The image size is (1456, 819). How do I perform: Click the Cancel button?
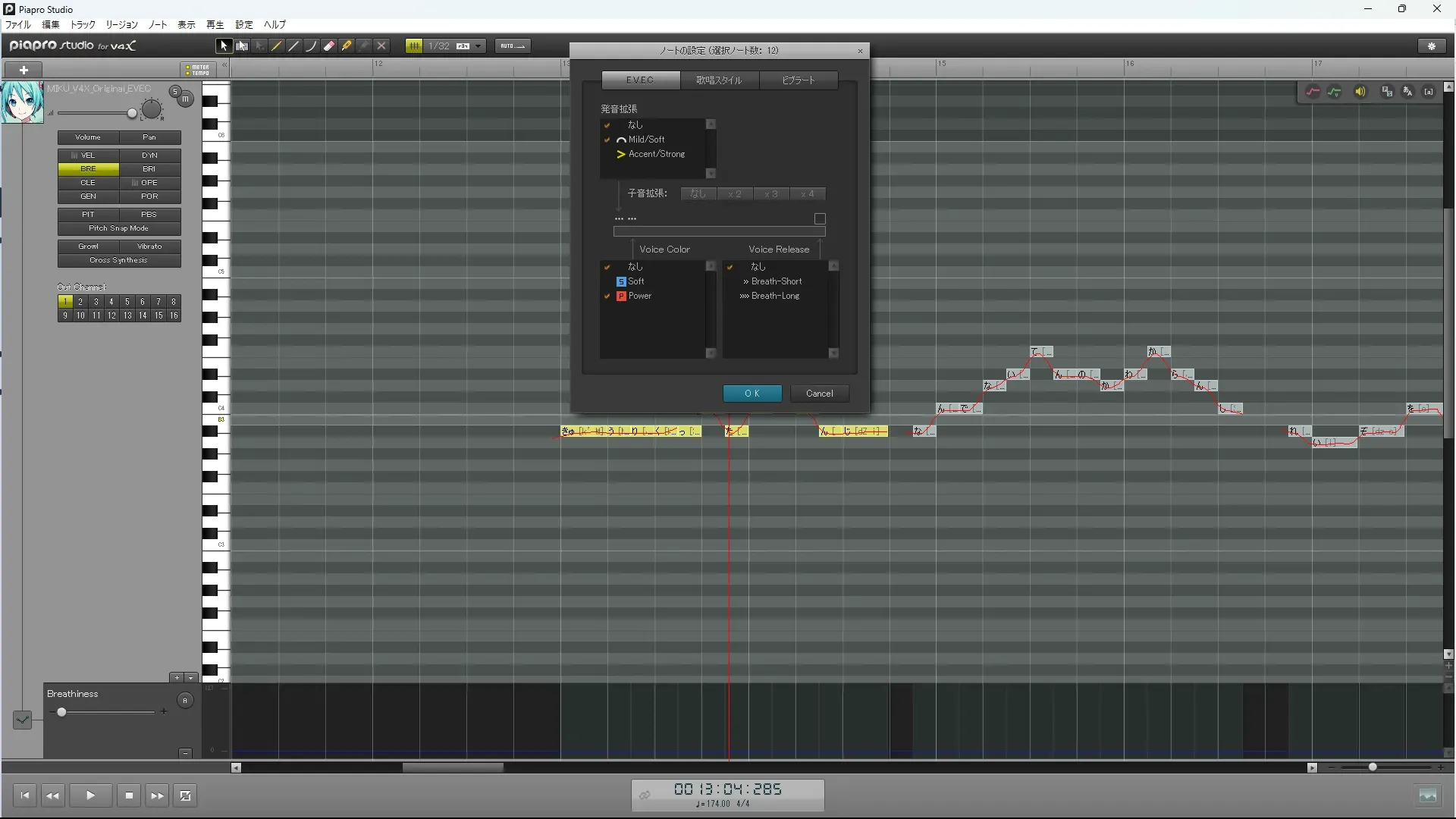coord(819,394)
